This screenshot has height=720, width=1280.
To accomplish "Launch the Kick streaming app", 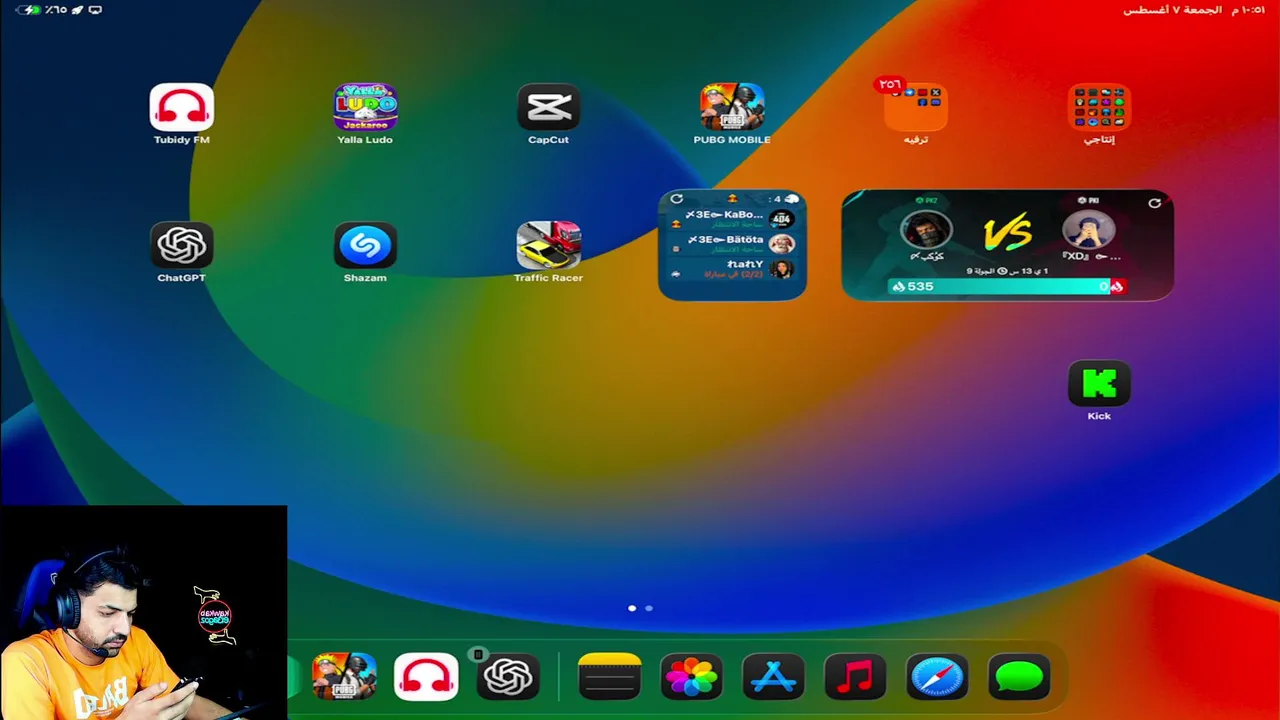I will pos(1099,383).
